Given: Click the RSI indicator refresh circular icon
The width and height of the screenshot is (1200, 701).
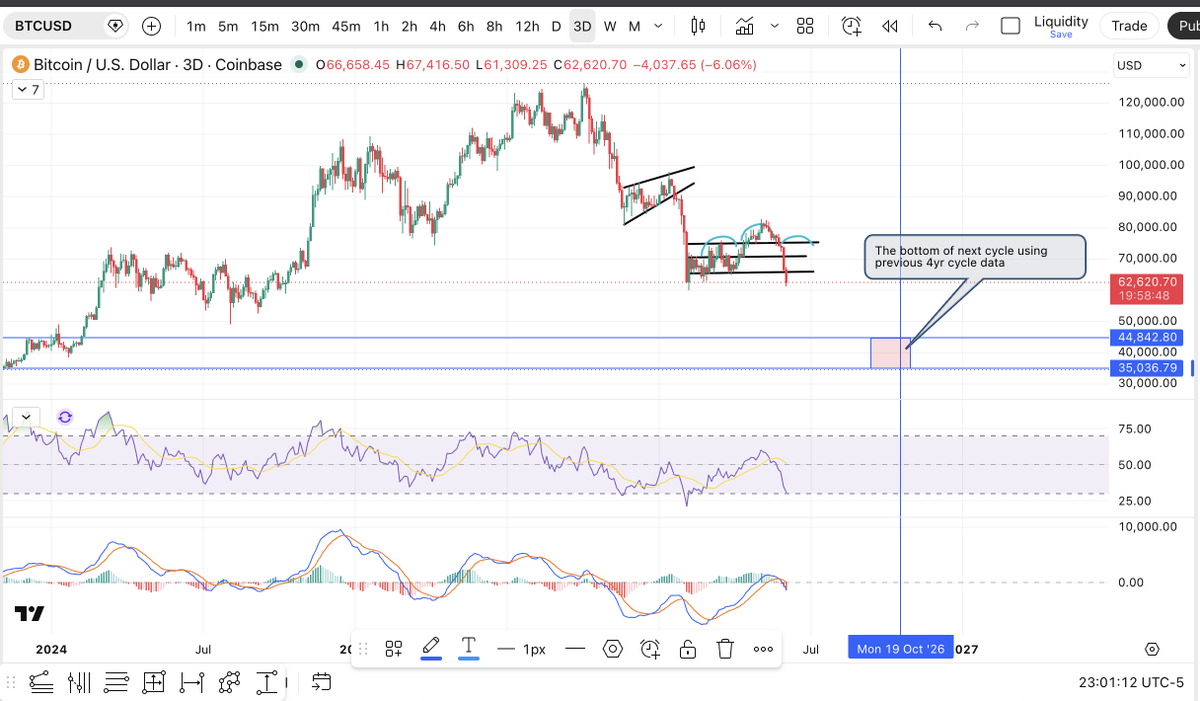Looking at the screenshot, I should [65, 417].
